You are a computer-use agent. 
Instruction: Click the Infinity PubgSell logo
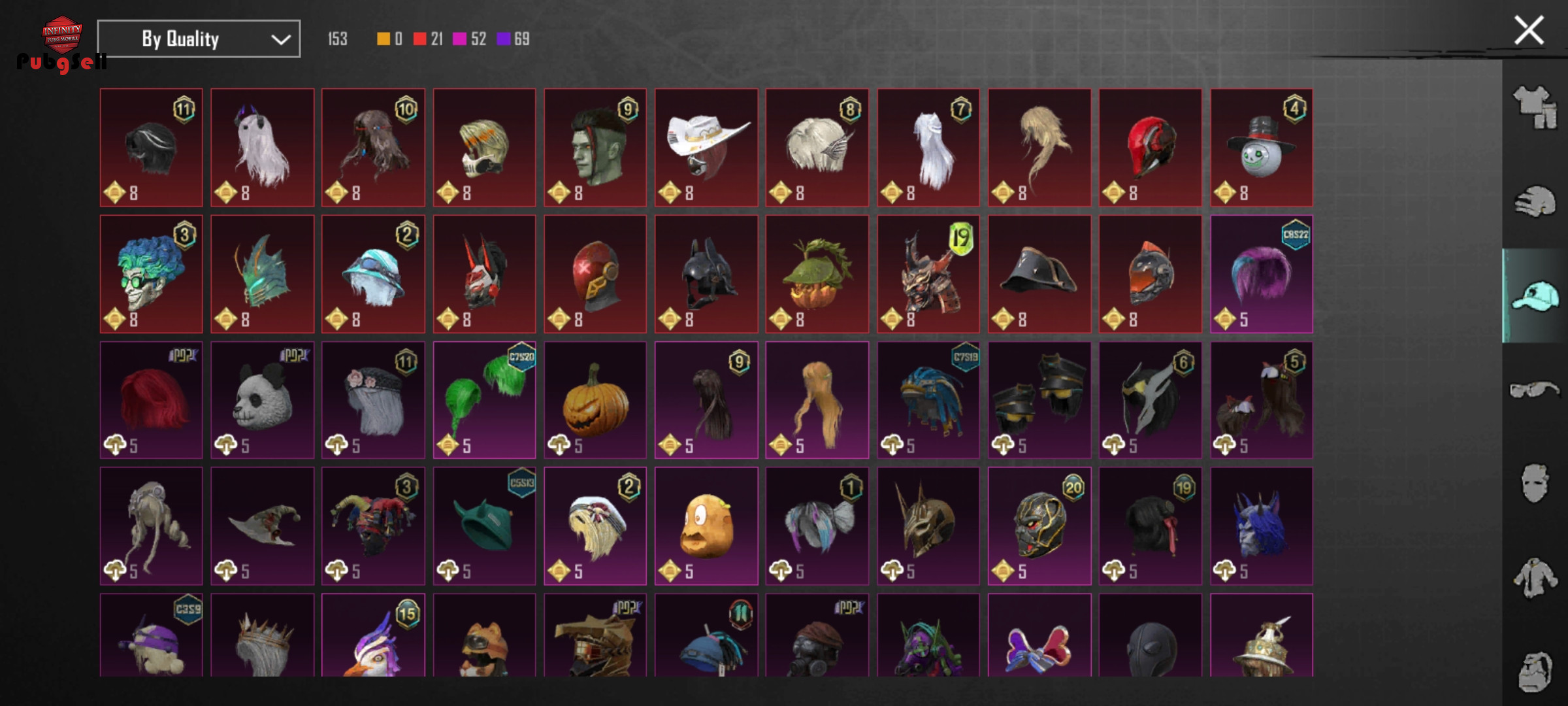click(x=61, y=44)
